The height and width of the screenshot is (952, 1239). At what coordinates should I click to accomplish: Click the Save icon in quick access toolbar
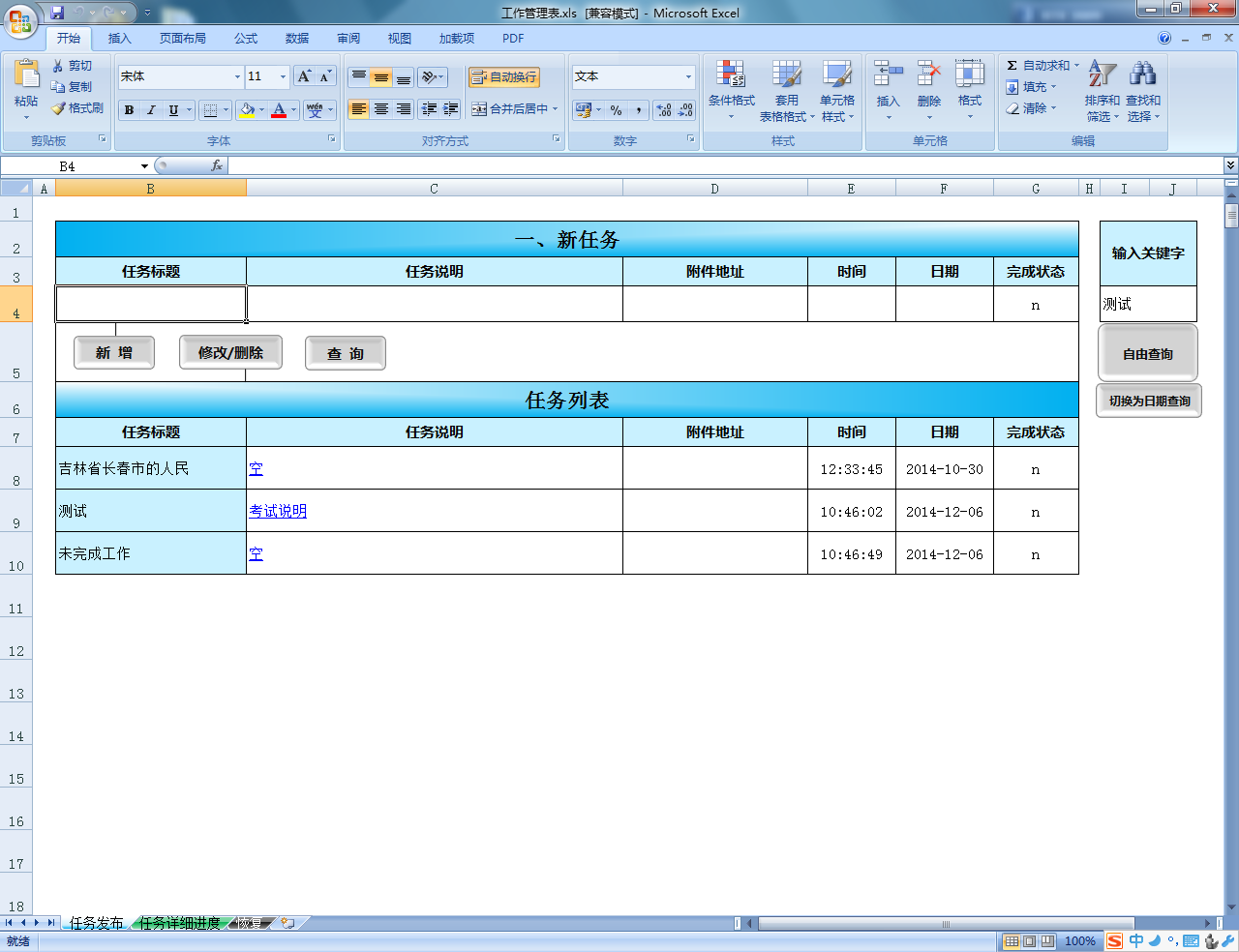point(57,13)
